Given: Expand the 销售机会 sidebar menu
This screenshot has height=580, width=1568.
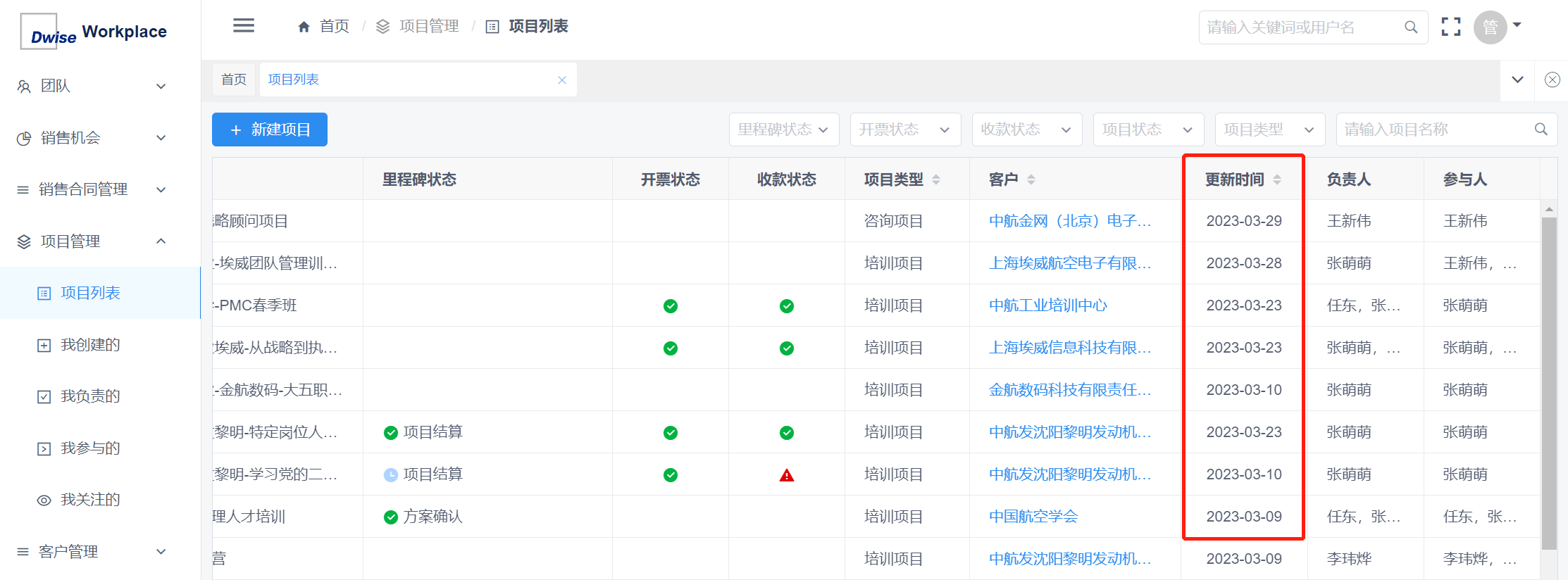Looking at the screenshot, I should pyautogui.click(x=100, y=138).
